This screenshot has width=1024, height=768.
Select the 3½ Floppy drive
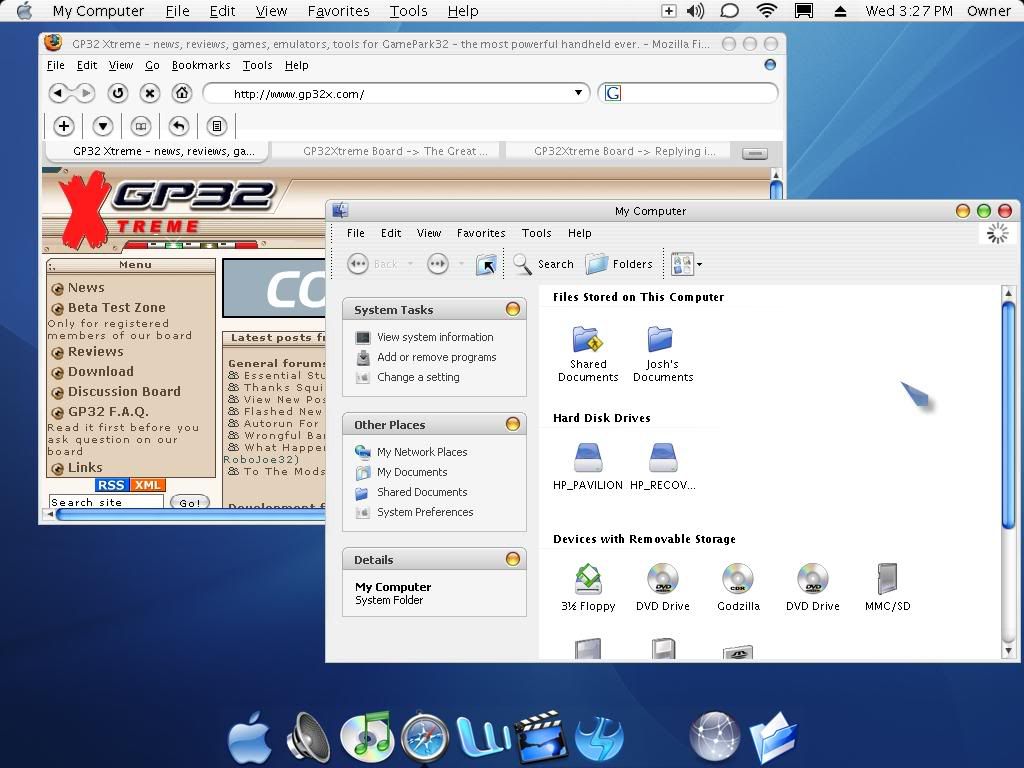click(x=588, y=588)
